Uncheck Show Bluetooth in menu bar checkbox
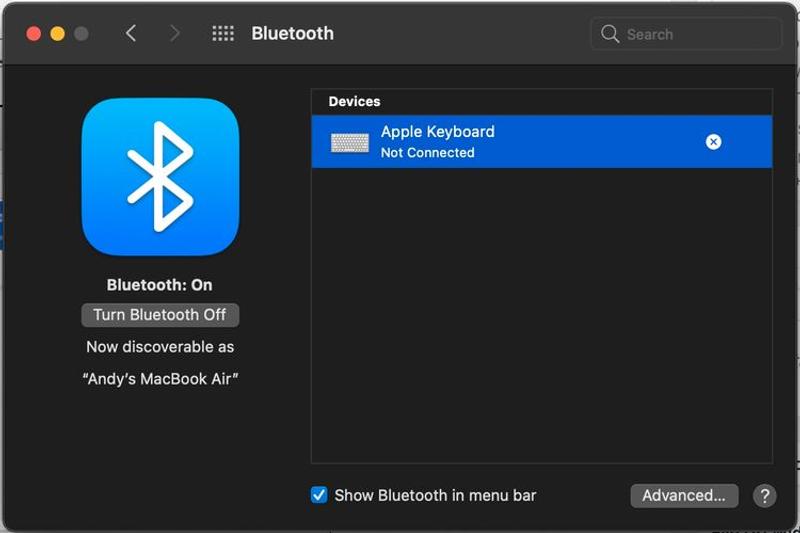The height and width of the screenshot is (533, 800). tap(319, 495)
